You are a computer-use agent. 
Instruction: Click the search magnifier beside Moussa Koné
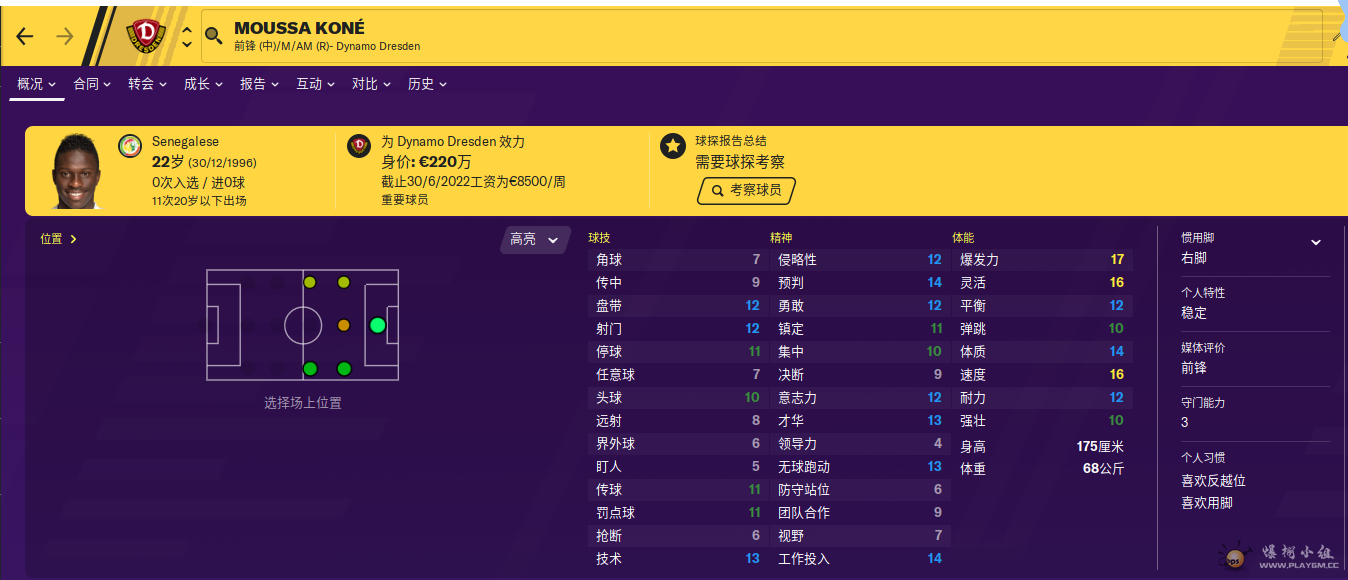point(213,37)
